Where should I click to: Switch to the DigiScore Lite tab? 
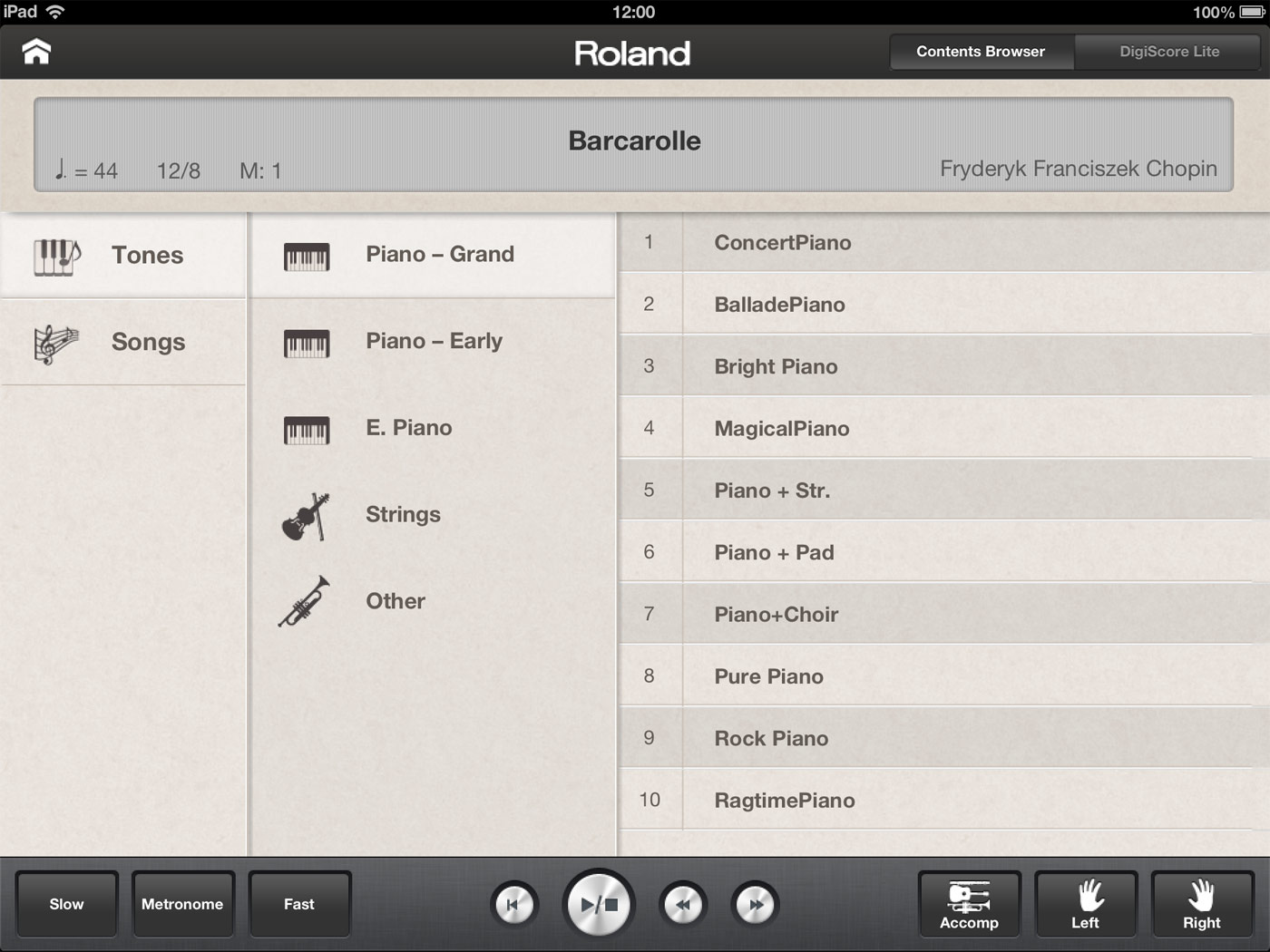pyautogui.click(x=1168, y=52)
